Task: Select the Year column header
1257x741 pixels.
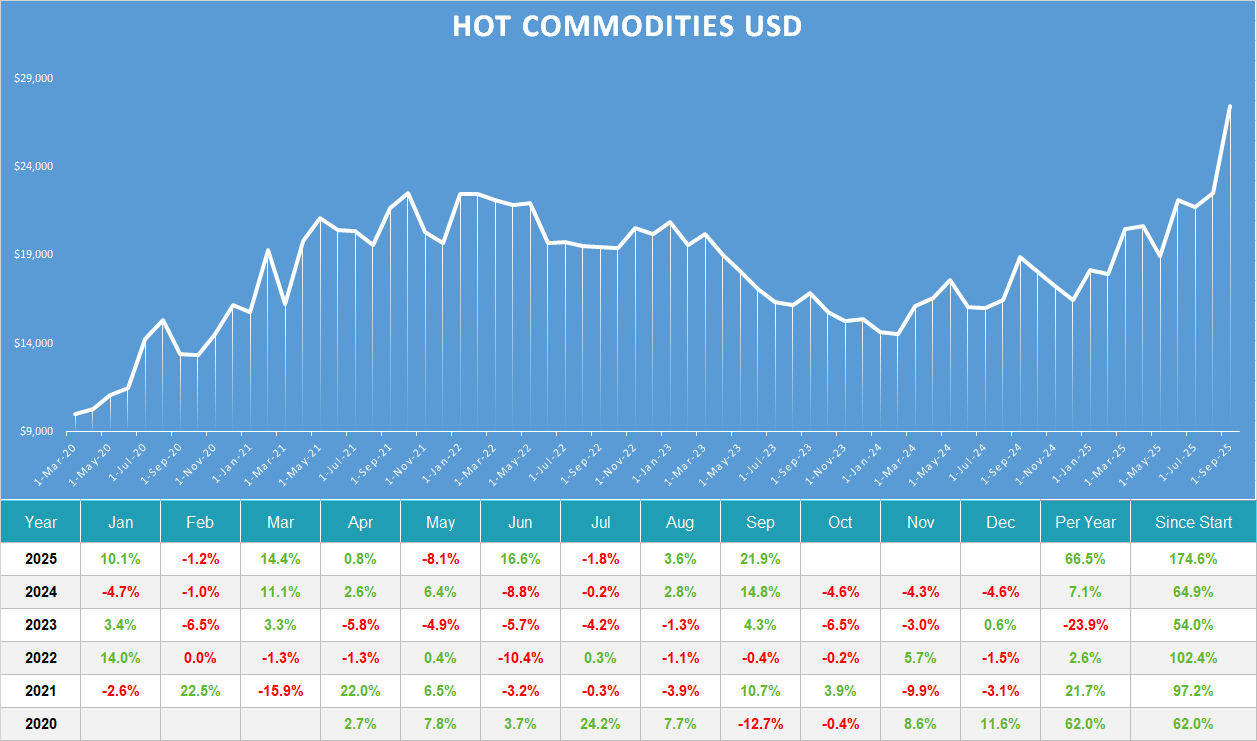Action: pos(41,522)
